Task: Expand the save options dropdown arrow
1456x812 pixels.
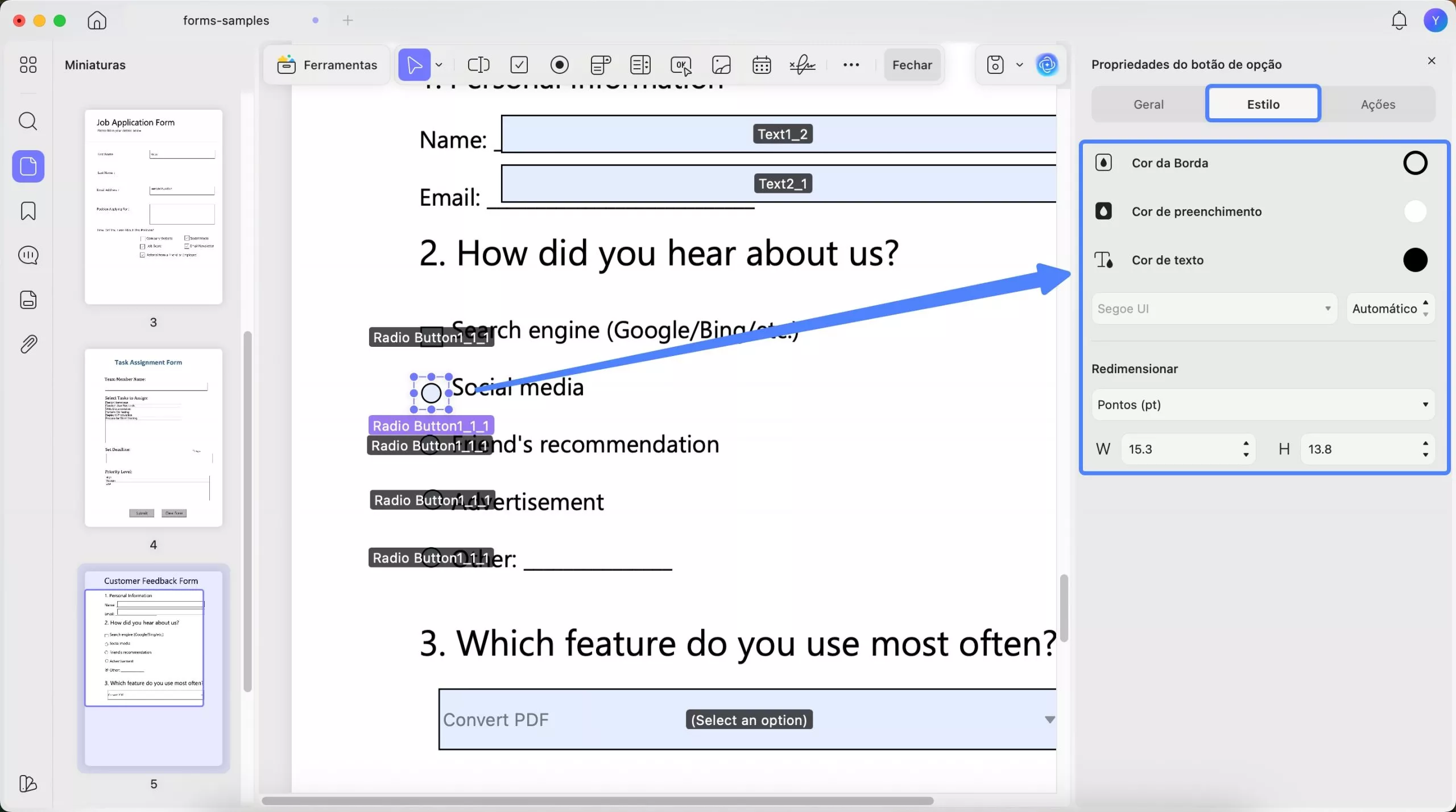Action: (x=1020, y=65)
